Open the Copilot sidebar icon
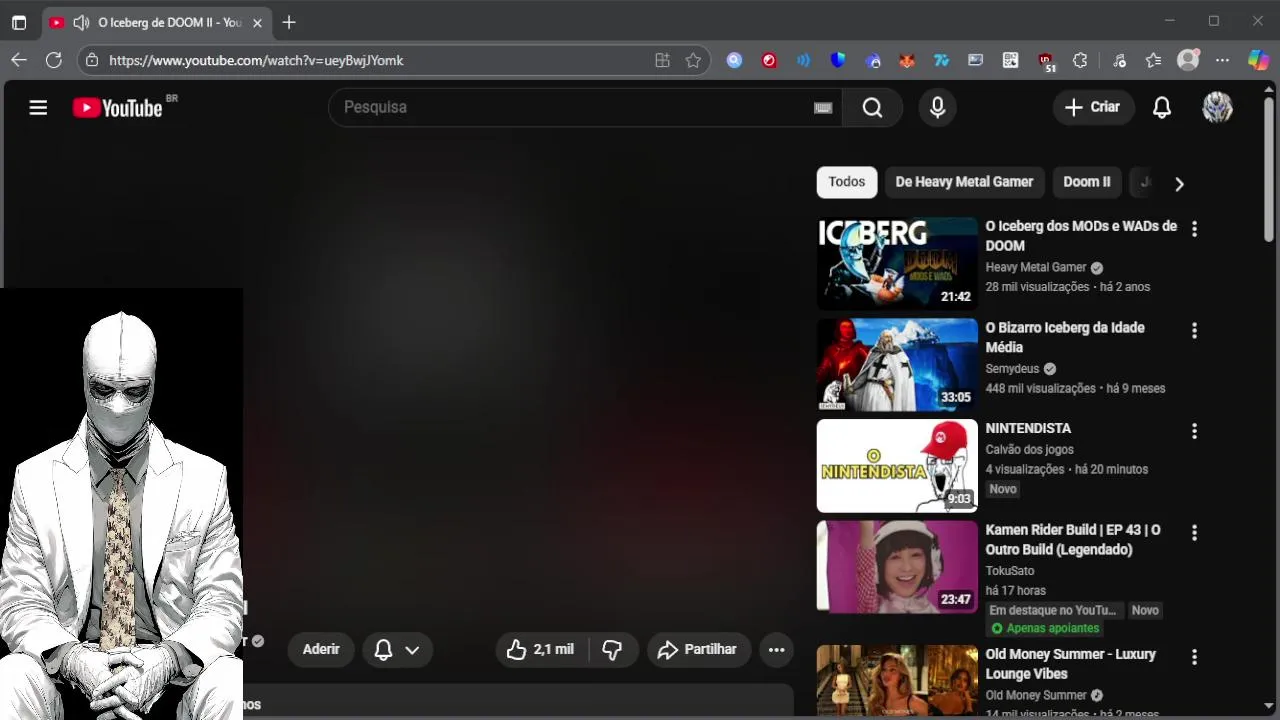 click(x=1258, y=60)
